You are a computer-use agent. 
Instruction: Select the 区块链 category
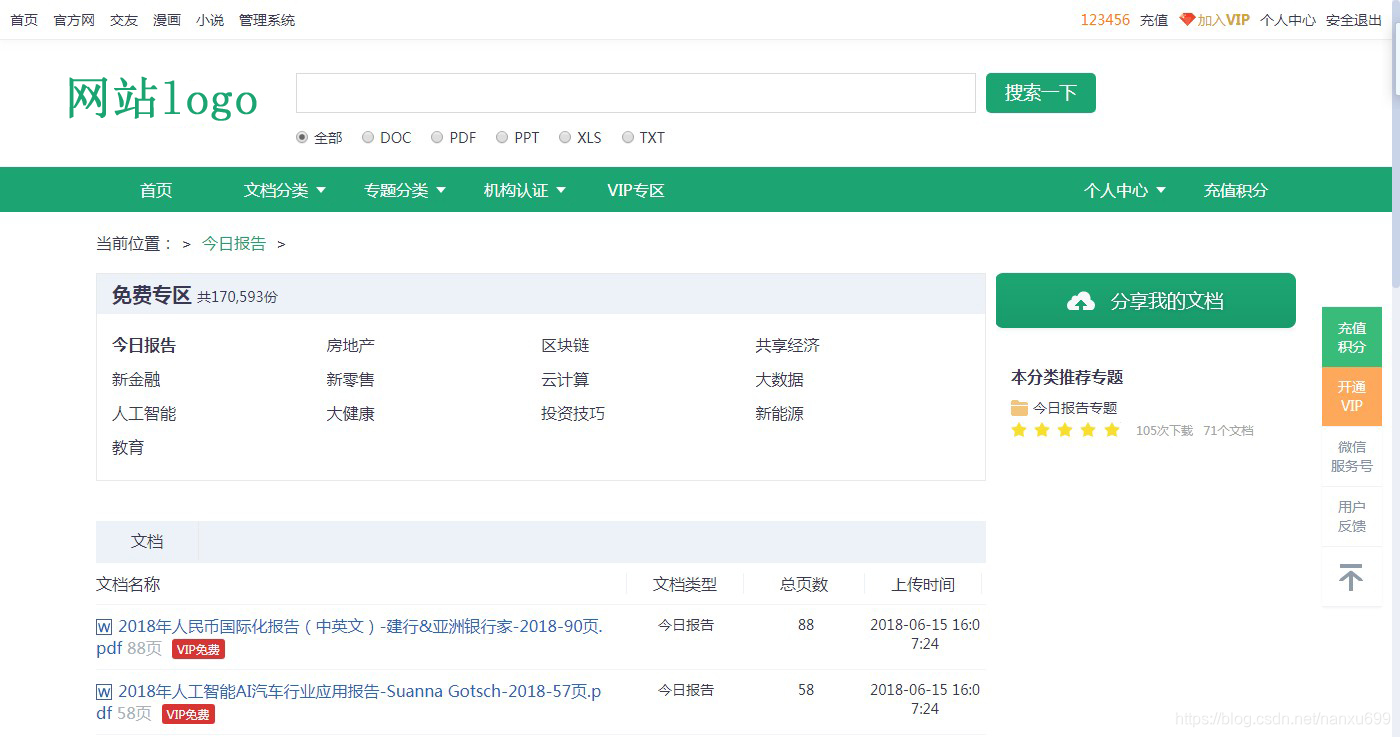[565, 345]
